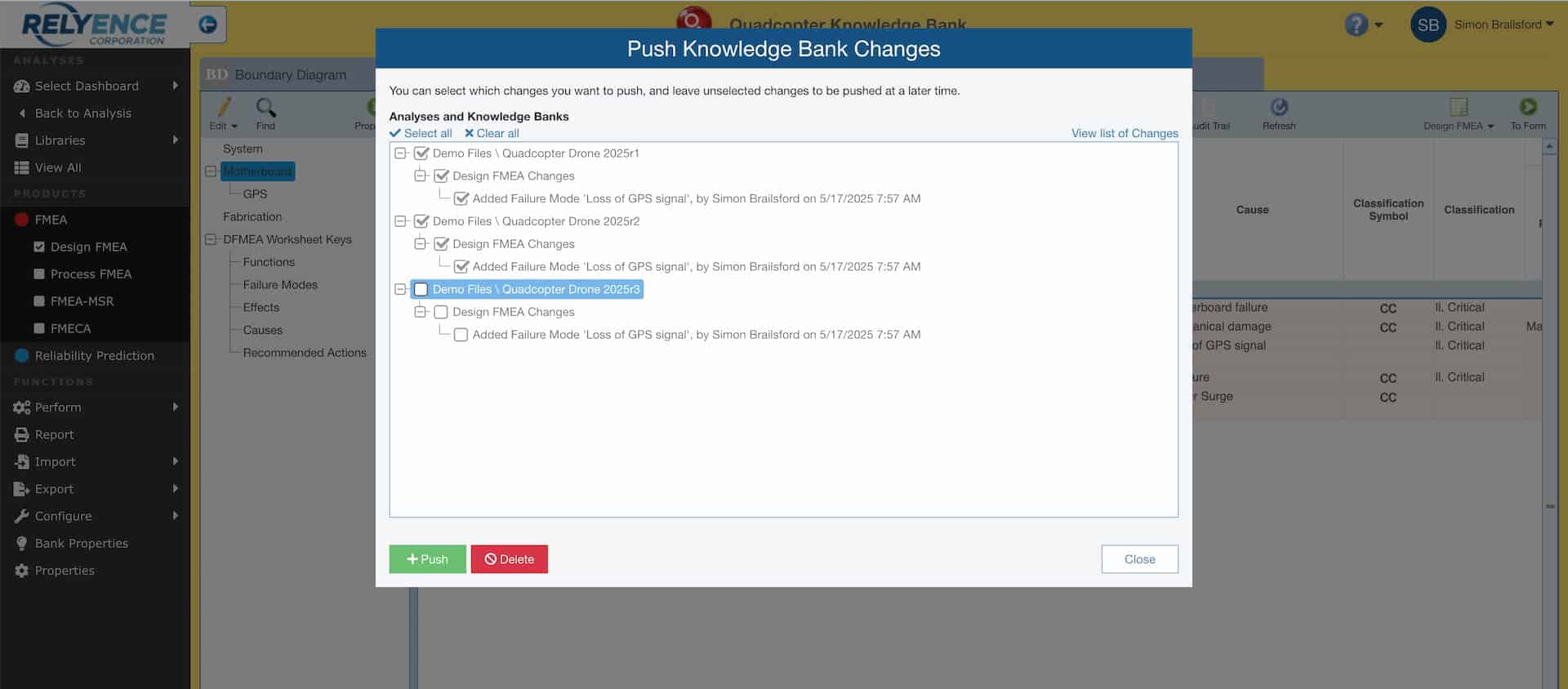Viewport: 1568px width, 689px height.
Task: Select the Functions tree item
Action: [269, 262]
